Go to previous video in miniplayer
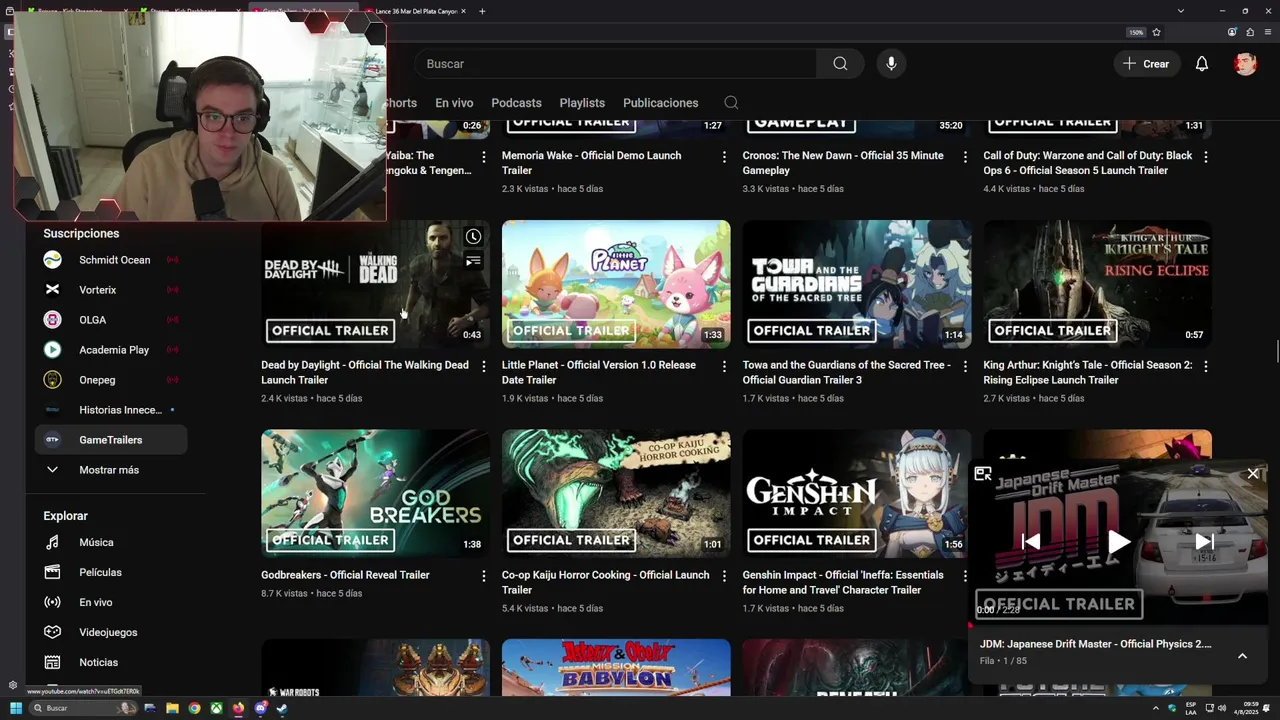This screenshot has height=720, width=1280. [x=1031, y=542]
